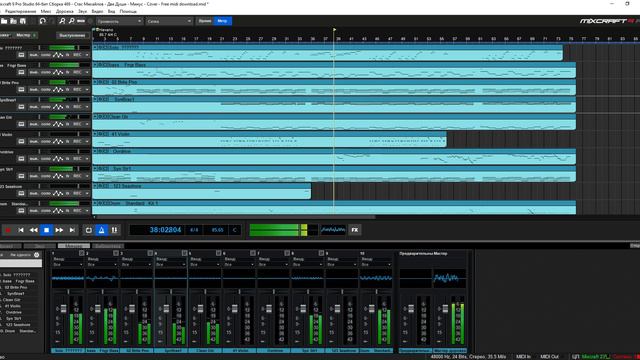
Task: Toggle checkbox on mixer channel 1
Action: pyautogui.click(x=81, y=253)
